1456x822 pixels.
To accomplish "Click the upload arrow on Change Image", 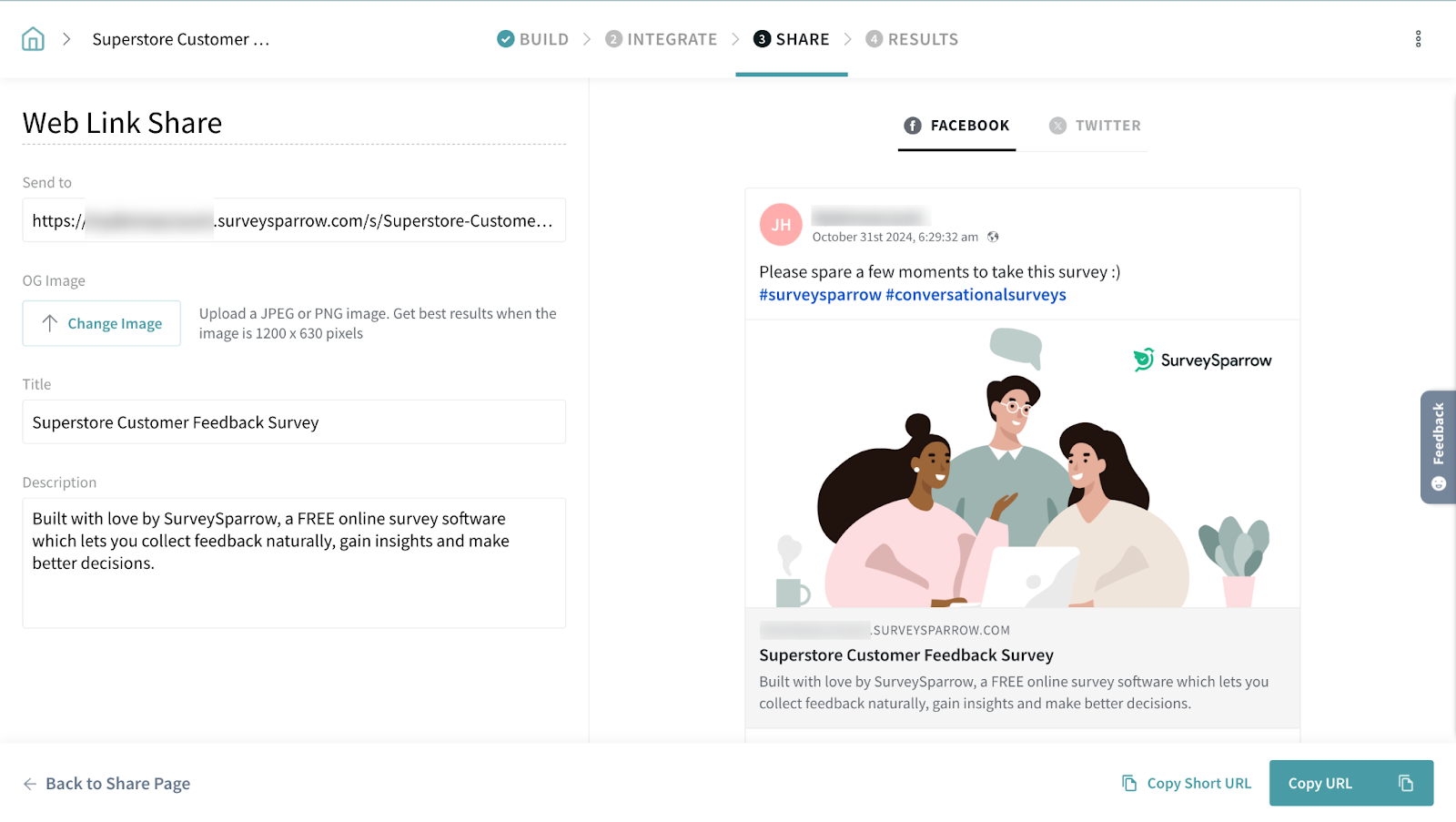I will click(50, 323).
